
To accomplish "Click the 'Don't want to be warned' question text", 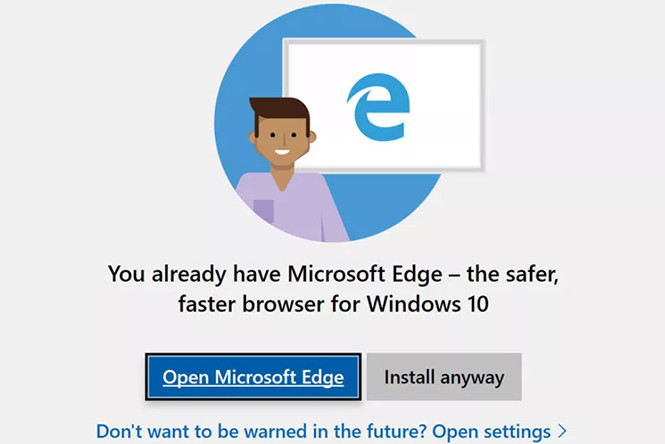I will pos(261,431).
